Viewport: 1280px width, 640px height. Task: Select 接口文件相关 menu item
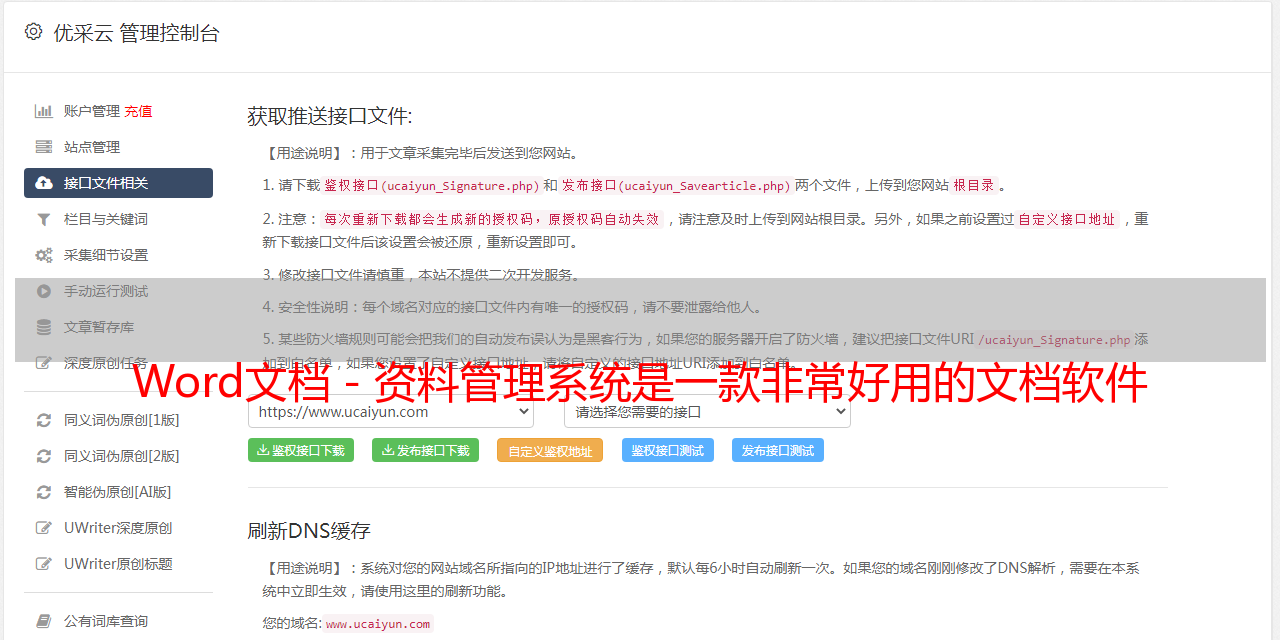(118, 183)
